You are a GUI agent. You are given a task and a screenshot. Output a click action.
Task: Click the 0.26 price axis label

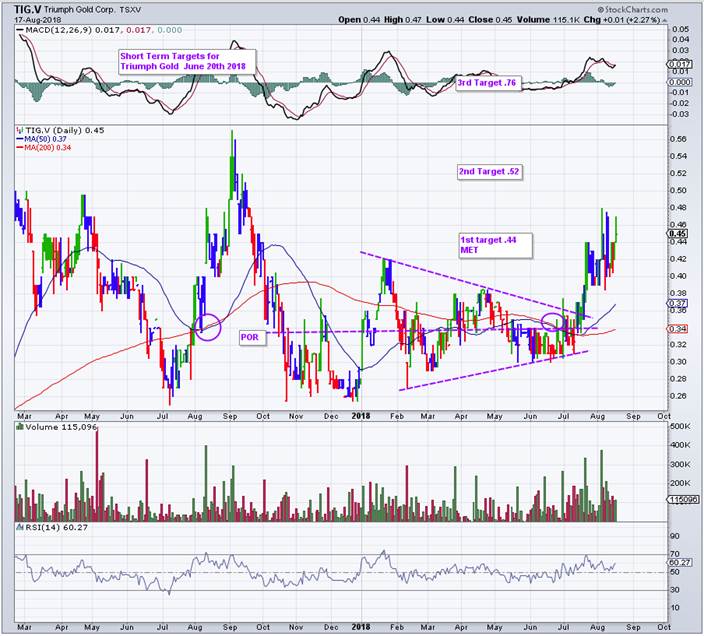point(679,396)
